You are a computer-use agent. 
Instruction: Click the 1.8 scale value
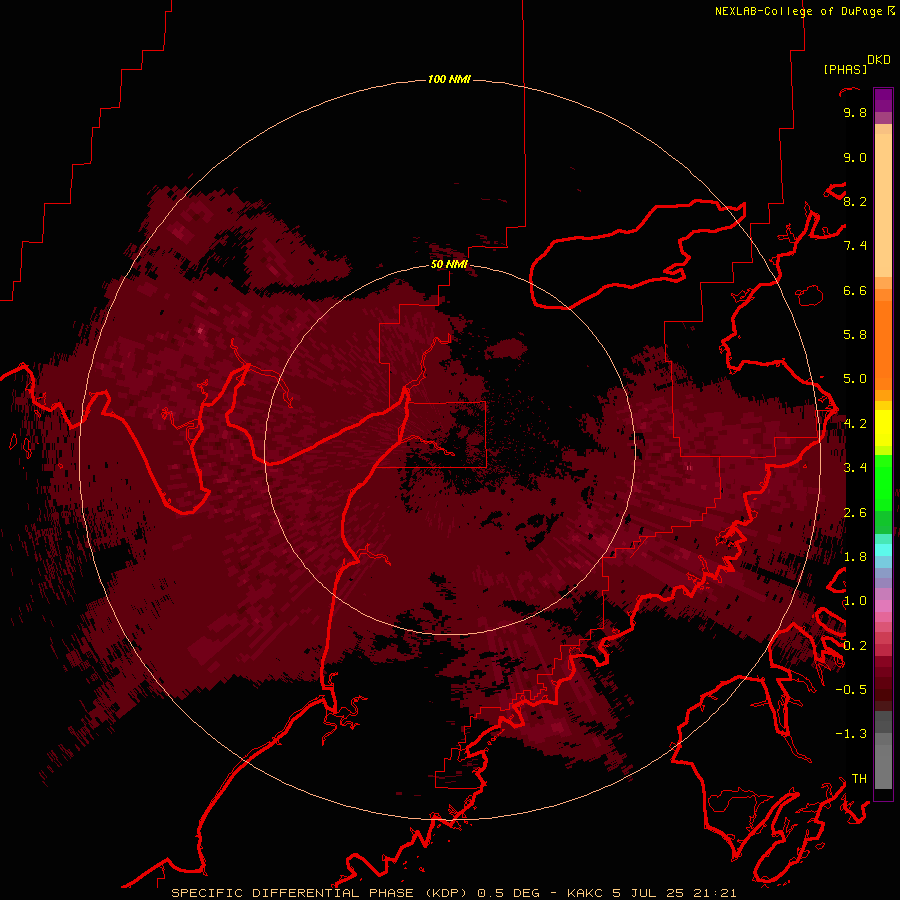[855, 557]
